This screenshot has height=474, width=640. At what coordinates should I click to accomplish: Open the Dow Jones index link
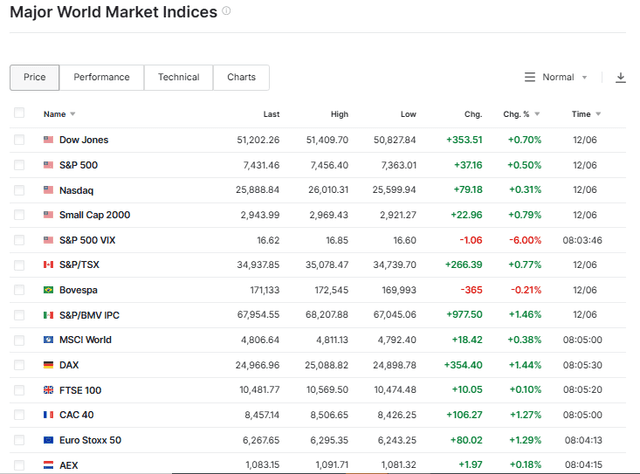[84, 140]
